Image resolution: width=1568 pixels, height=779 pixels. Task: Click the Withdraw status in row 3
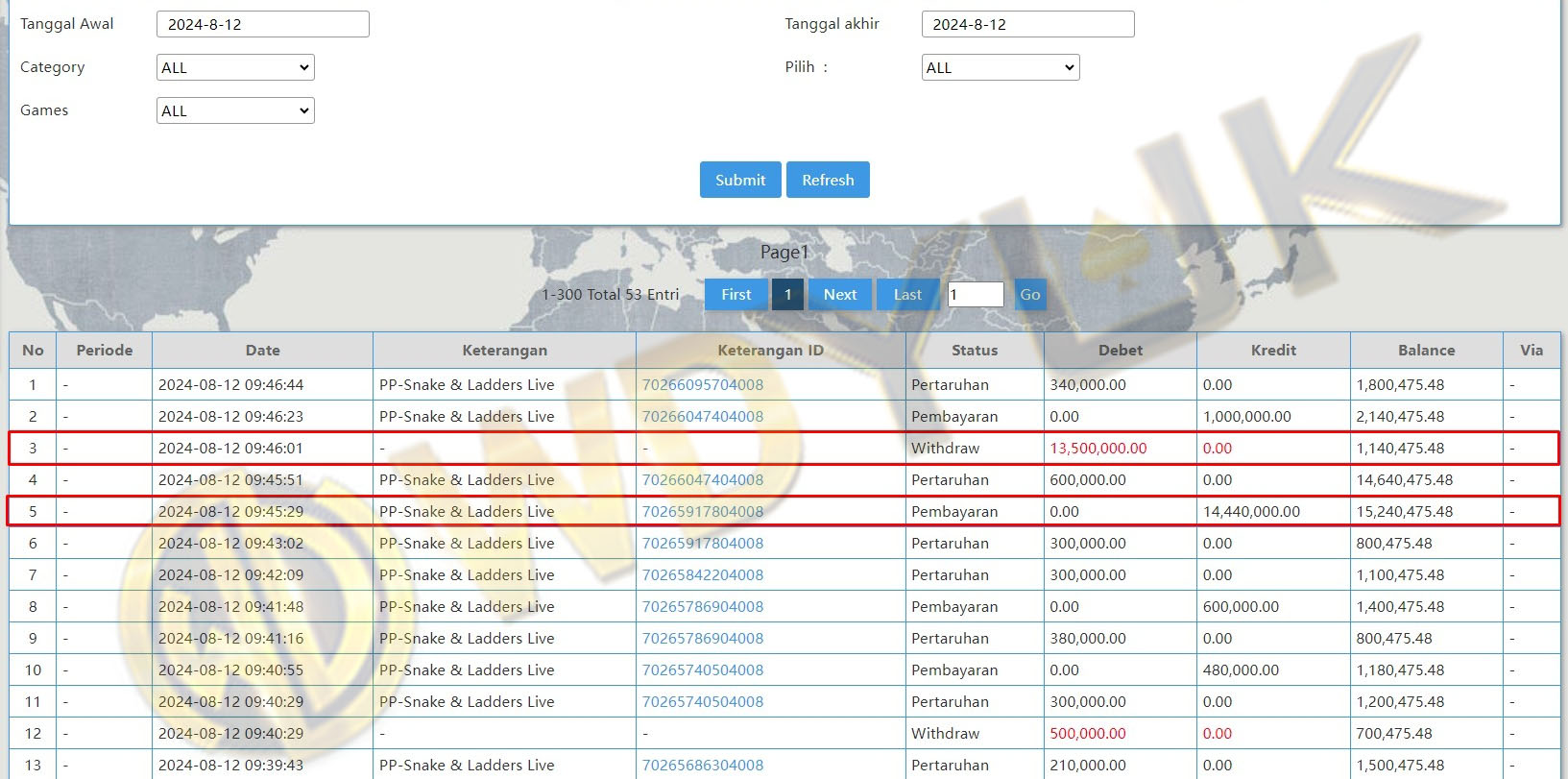[x=945, y=448]
